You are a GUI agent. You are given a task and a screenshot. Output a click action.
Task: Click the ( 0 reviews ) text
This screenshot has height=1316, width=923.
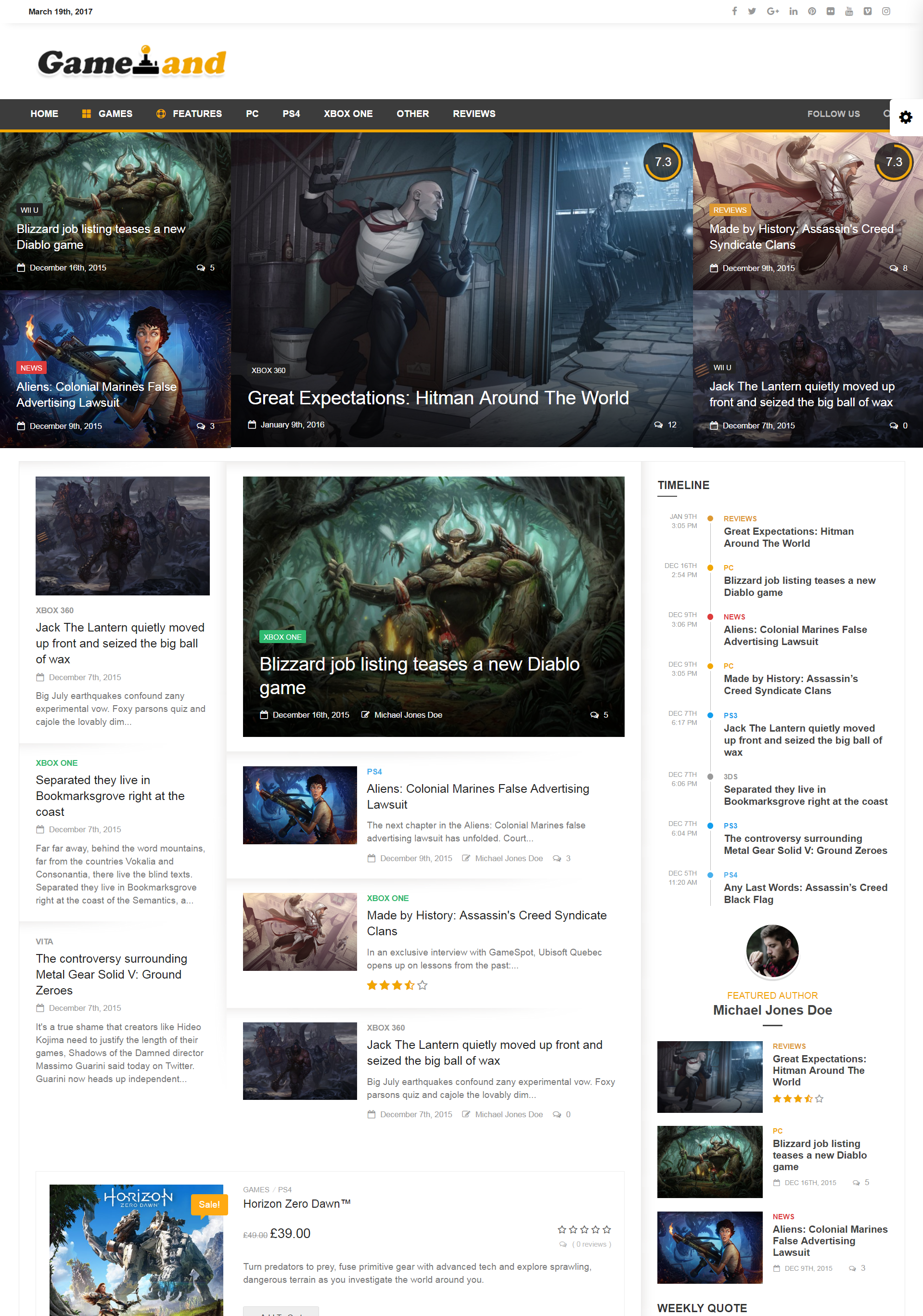(x=591, y=1244)
